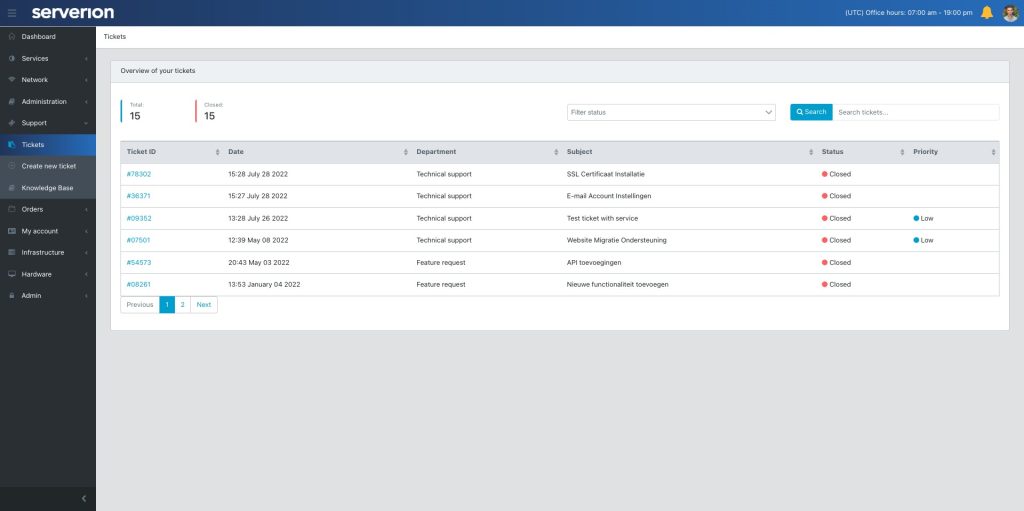
Task: Open the Filter status dropdown
Action: pos(671,112)
